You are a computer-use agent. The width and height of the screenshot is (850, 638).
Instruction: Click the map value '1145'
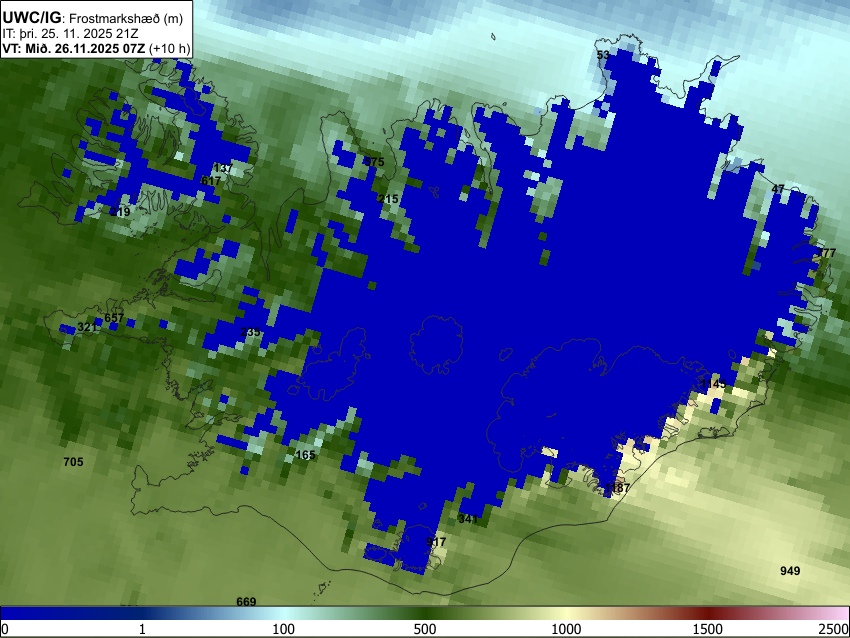pyautogui.click(x=713, y=384)
